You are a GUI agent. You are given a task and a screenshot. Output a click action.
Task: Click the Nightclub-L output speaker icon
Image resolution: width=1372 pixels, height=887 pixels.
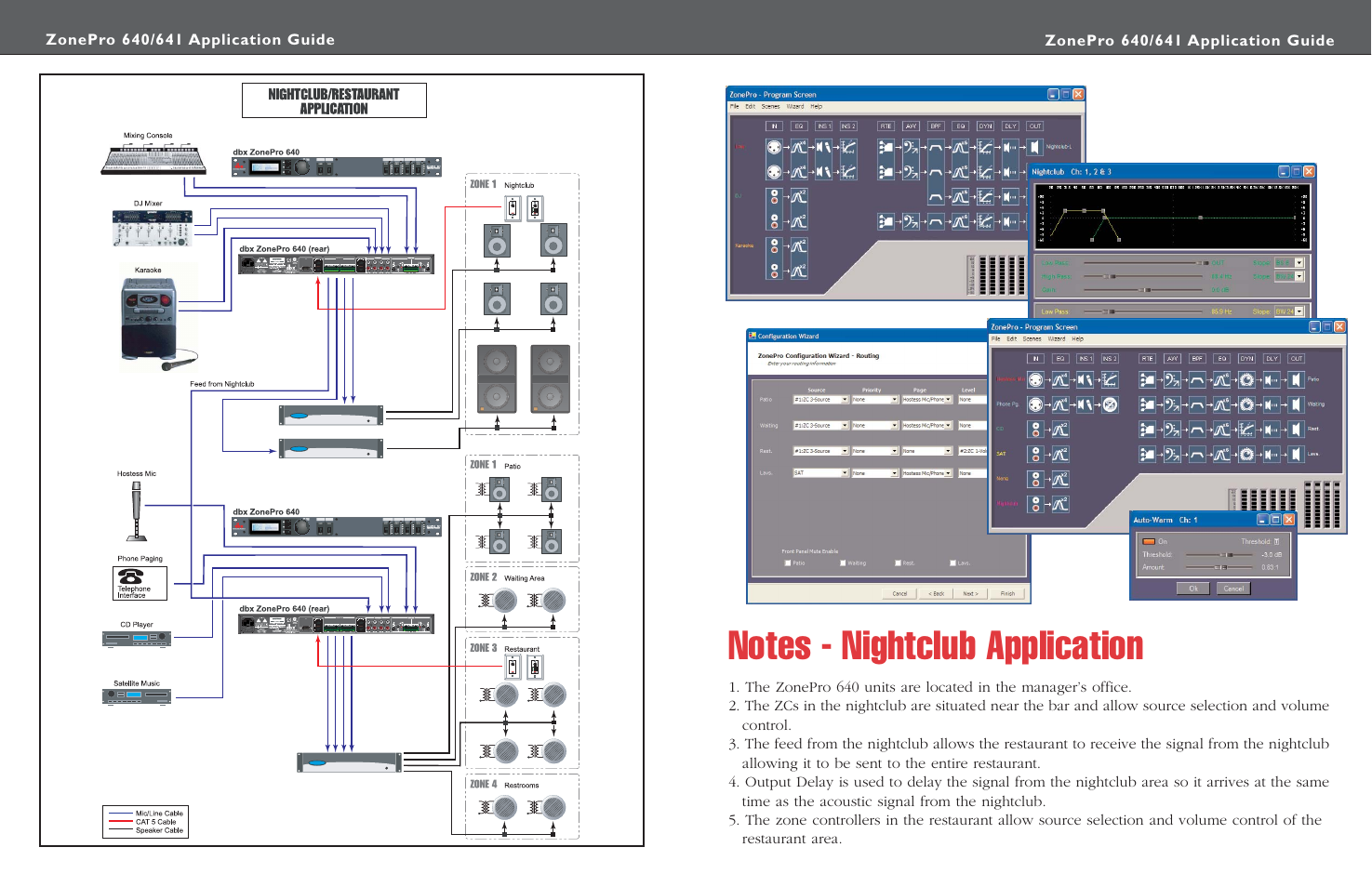coord(1034,147)
